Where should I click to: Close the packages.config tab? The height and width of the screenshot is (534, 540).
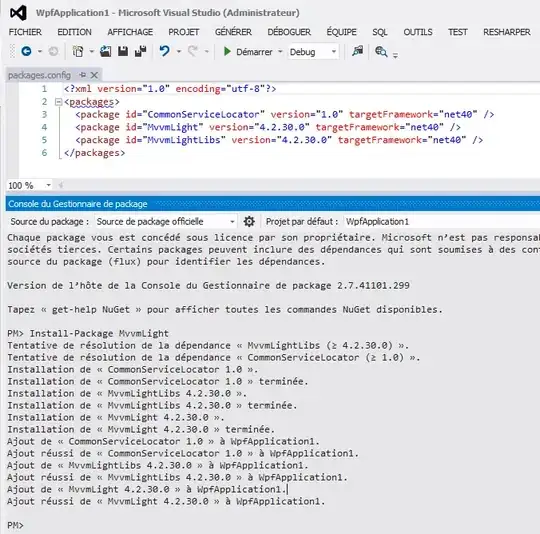tap(94, 75)
